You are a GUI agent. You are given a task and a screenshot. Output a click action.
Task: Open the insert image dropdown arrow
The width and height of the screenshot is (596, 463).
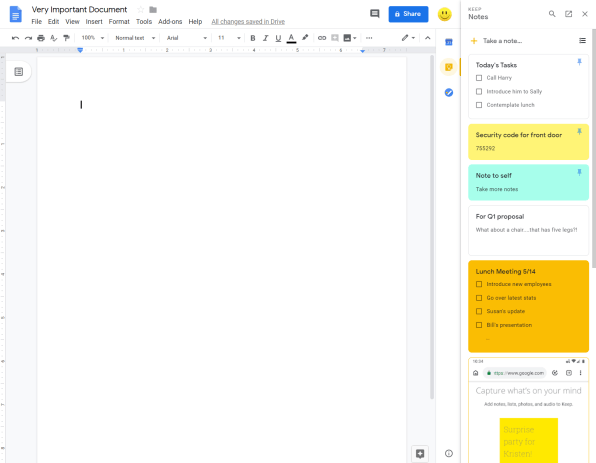(355, 38)
